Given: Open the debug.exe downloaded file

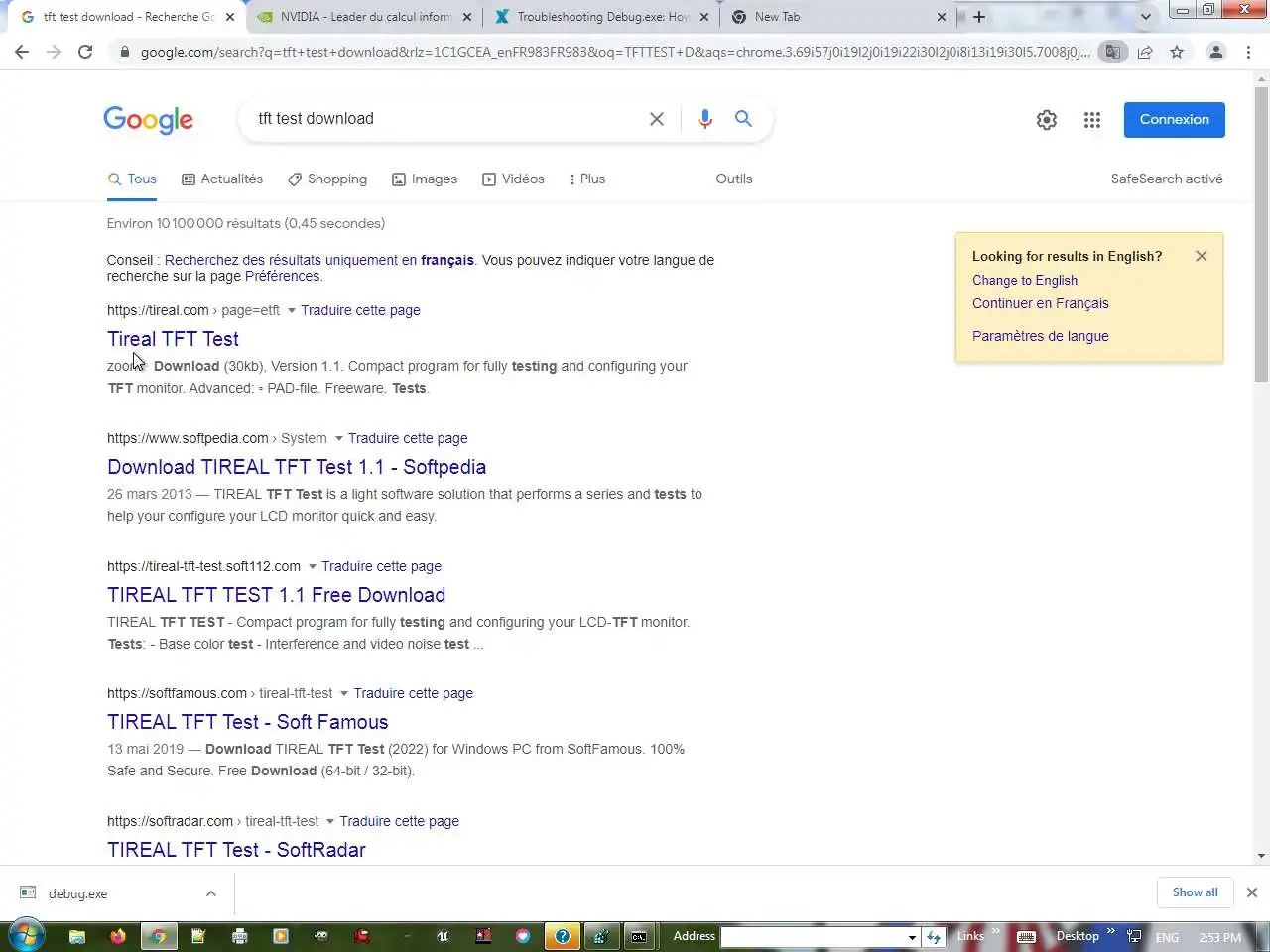Looking at the screenshot, I should point(77,893).
